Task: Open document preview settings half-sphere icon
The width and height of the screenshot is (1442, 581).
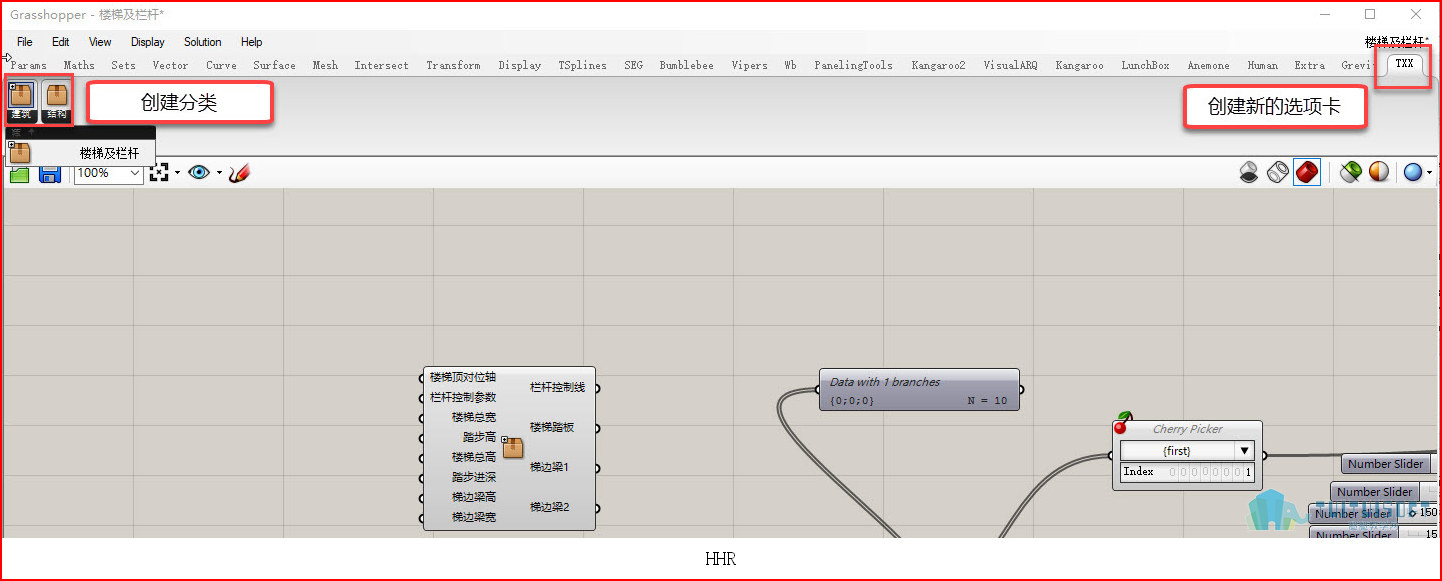Action: [1379, 172]
